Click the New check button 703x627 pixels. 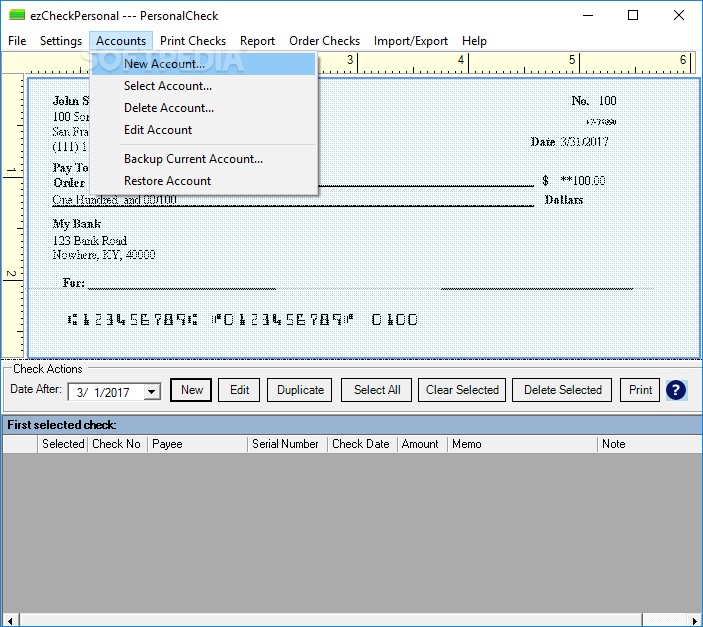[x=191, y=390]
